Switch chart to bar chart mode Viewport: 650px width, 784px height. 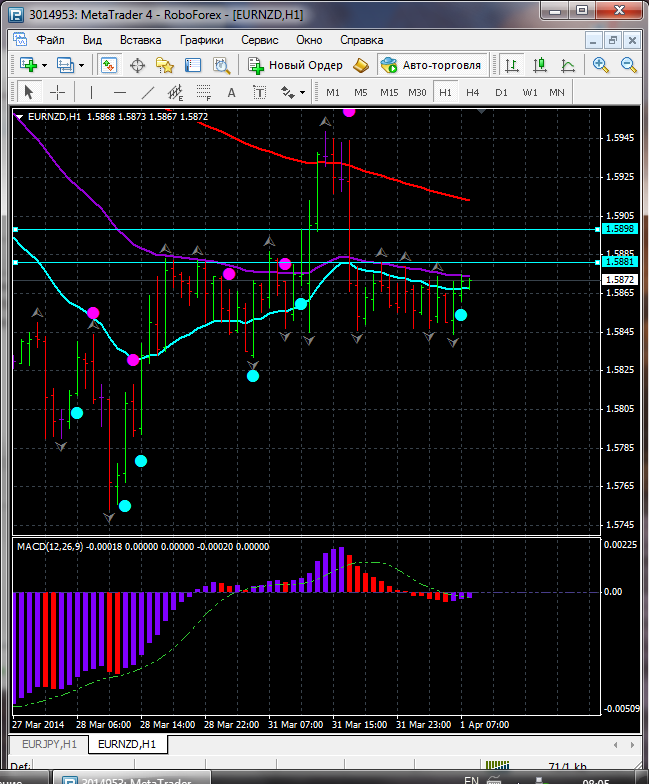pos(512,65)
